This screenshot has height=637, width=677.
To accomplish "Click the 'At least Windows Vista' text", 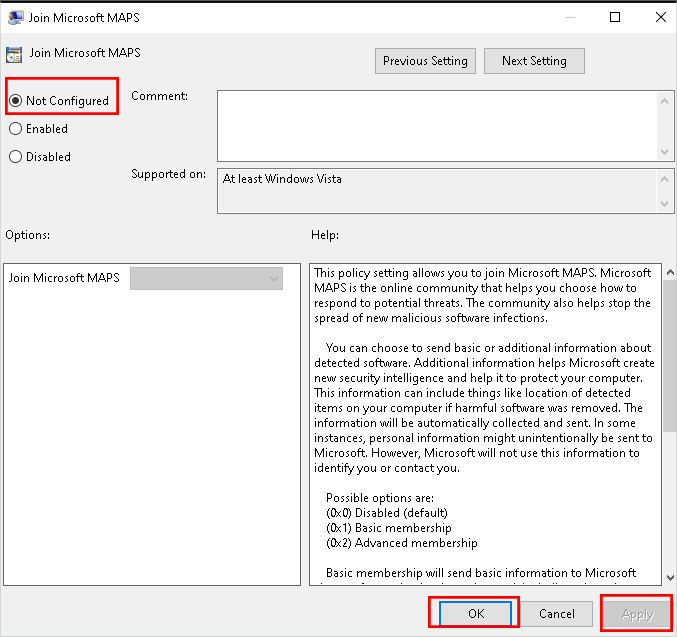I will click(x=282, y=179).
